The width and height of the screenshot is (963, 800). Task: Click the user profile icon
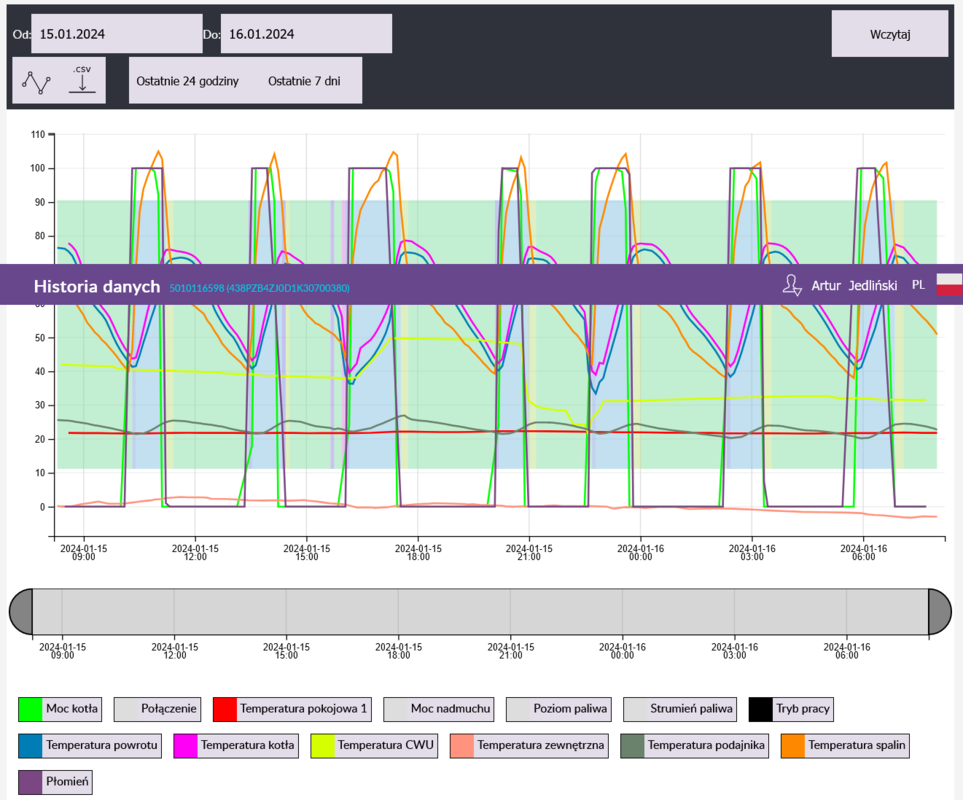pyautogui.click(x=792, y=286)
